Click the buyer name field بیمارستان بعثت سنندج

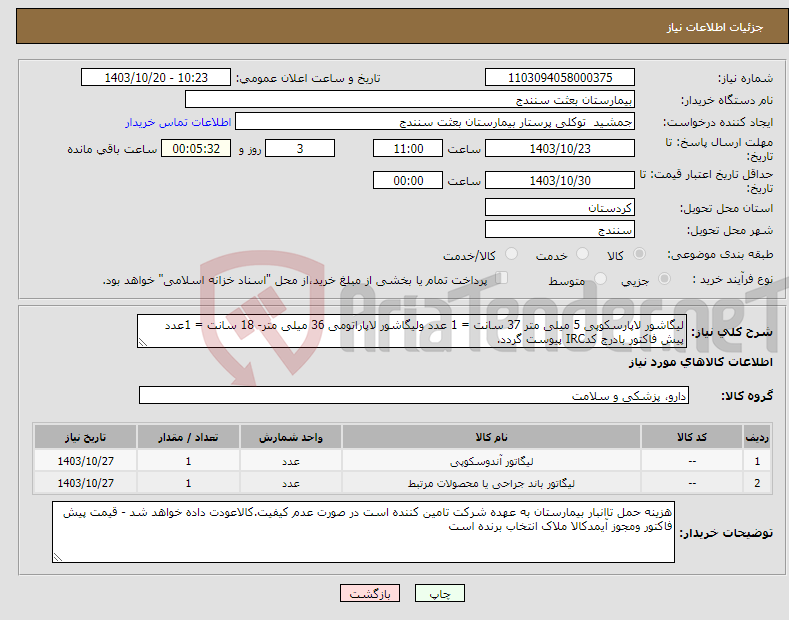pos(410,100)
